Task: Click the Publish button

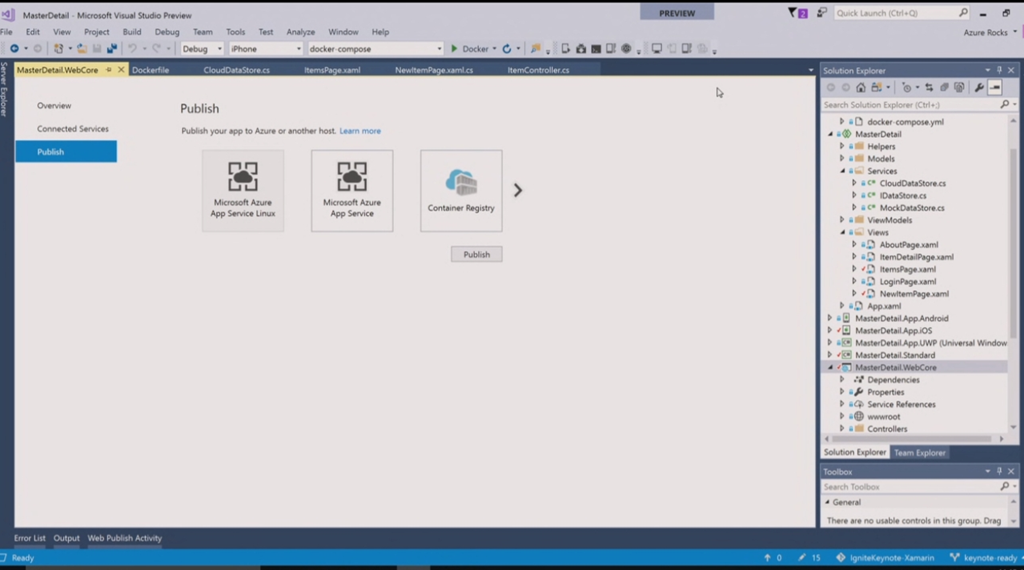Action: 477,255
